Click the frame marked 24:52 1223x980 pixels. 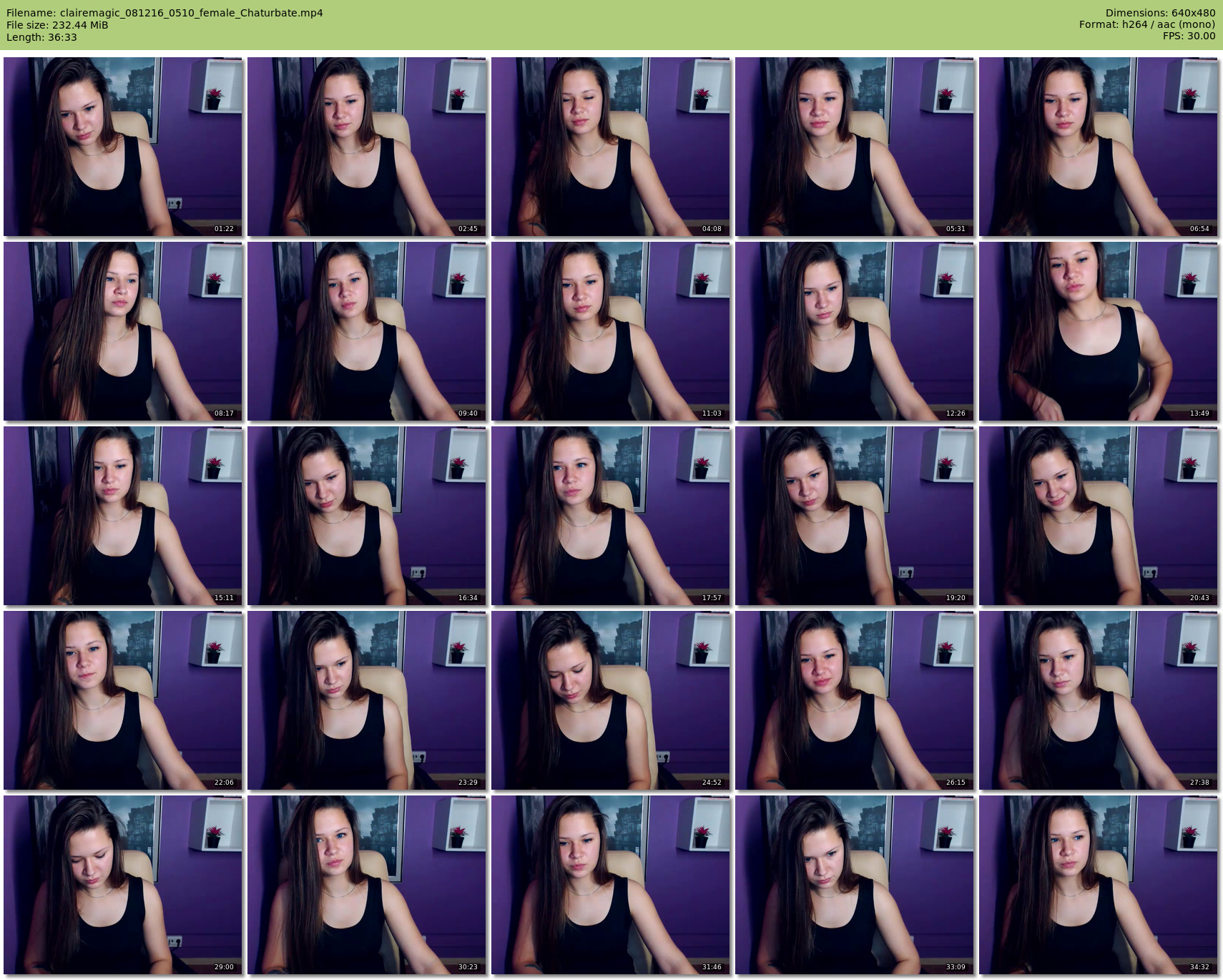[611, 700]
